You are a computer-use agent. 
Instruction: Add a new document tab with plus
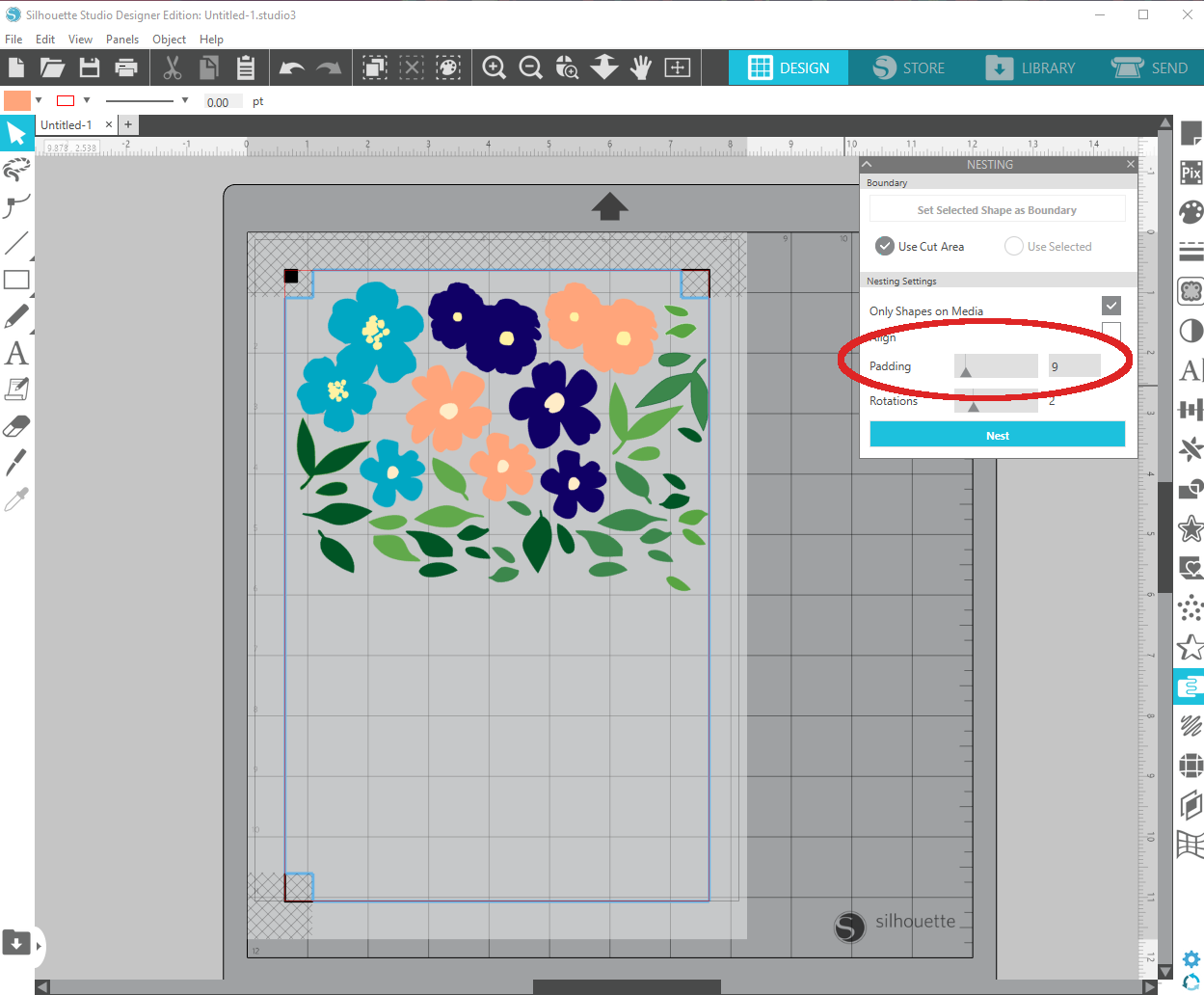coord(128,124)
